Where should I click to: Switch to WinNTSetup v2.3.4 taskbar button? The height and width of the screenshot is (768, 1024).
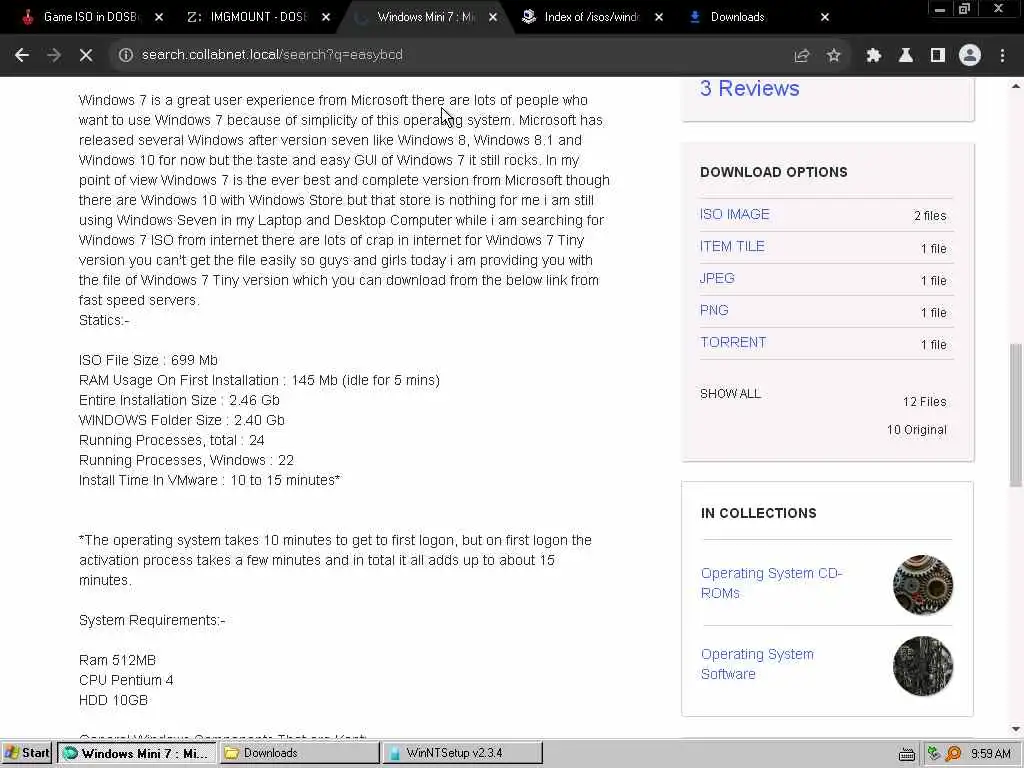462,753
